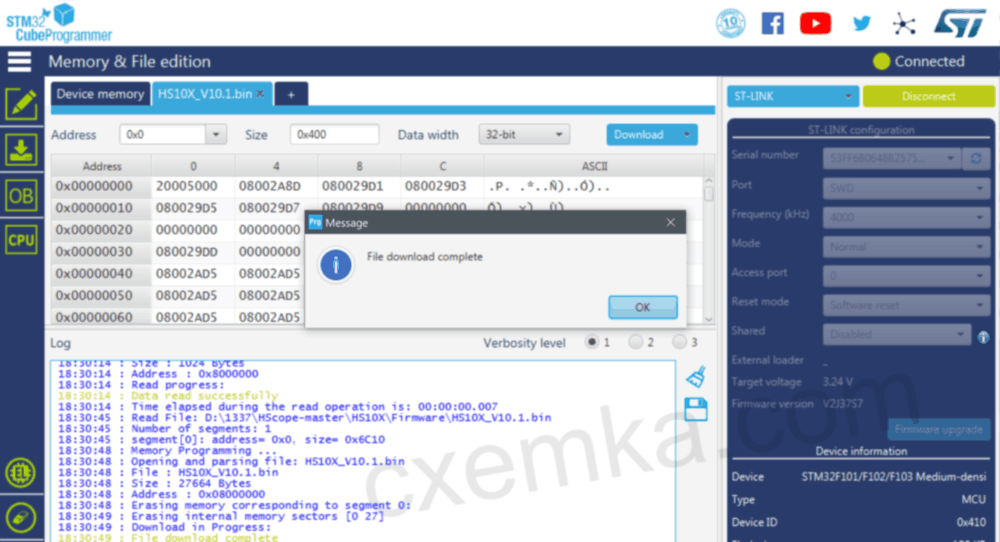Open the CPU panel icon
The width and height of the screenshot is (1000, 542).
coord(21,240)
